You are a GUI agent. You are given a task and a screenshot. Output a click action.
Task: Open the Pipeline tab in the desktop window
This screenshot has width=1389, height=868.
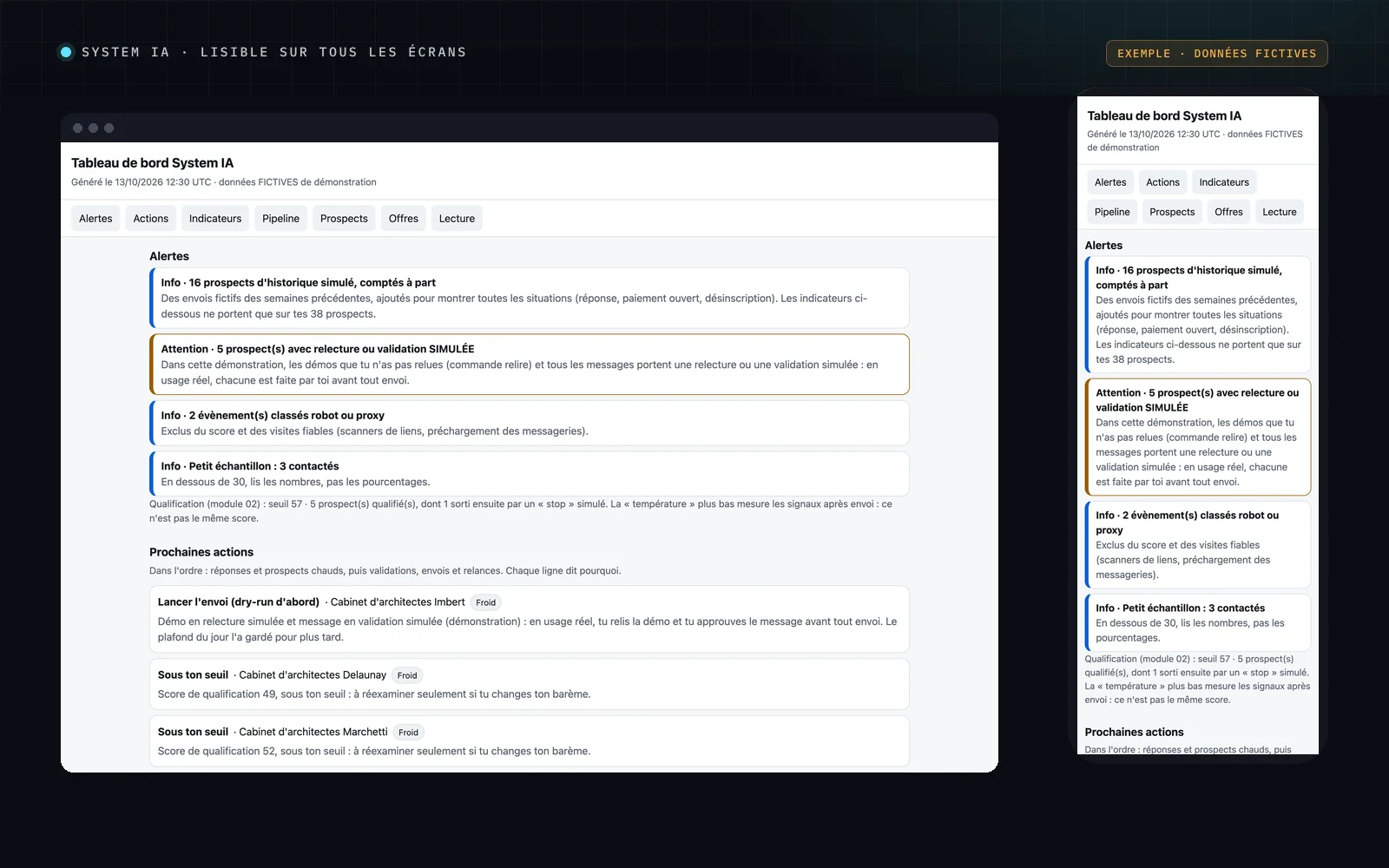(x=280, y=219)
